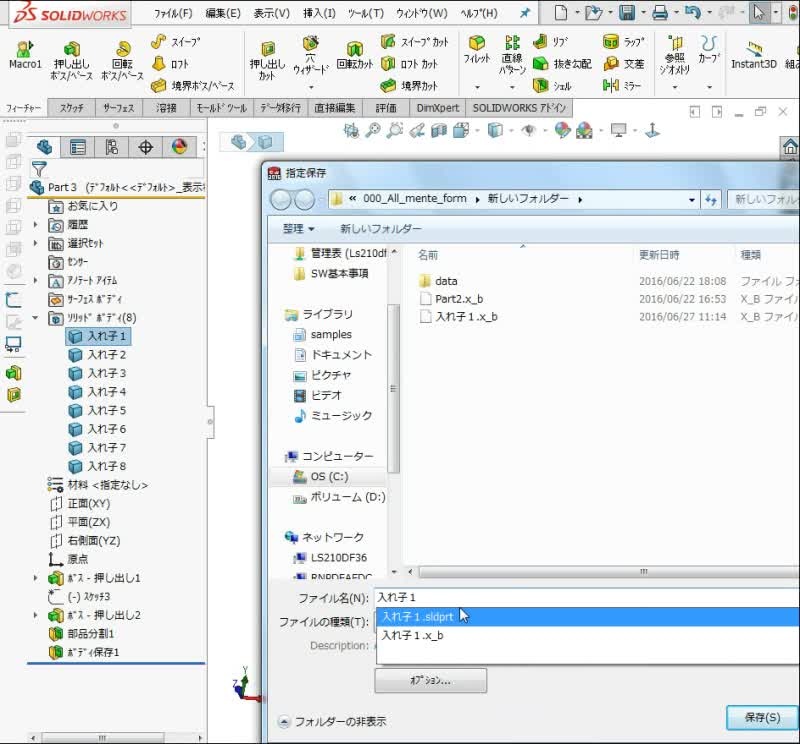Choose 入れ子1.x_b from the suggestion list
This screenshot has width=800, height=744.
(x=588, y=635)
